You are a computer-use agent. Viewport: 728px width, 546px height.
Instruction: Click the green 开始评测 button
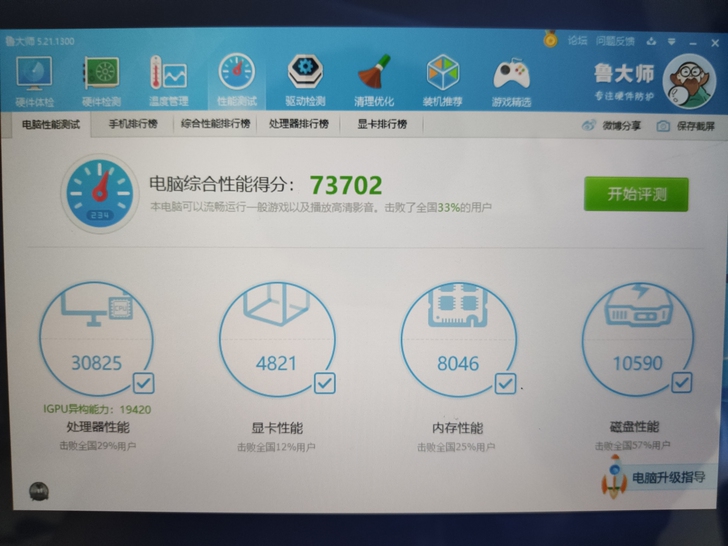pyautogui.click(x=636, y=194)
